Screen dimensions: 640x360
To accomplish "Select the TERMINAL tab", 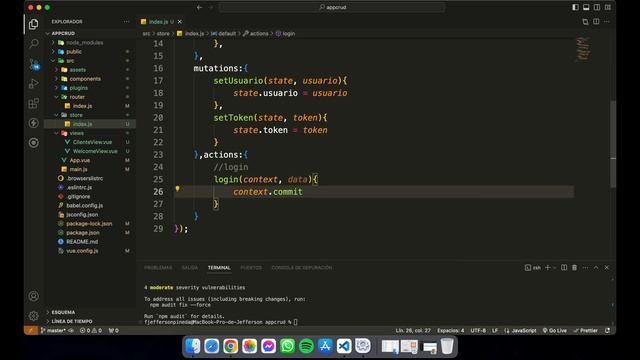I will [219, 268].
